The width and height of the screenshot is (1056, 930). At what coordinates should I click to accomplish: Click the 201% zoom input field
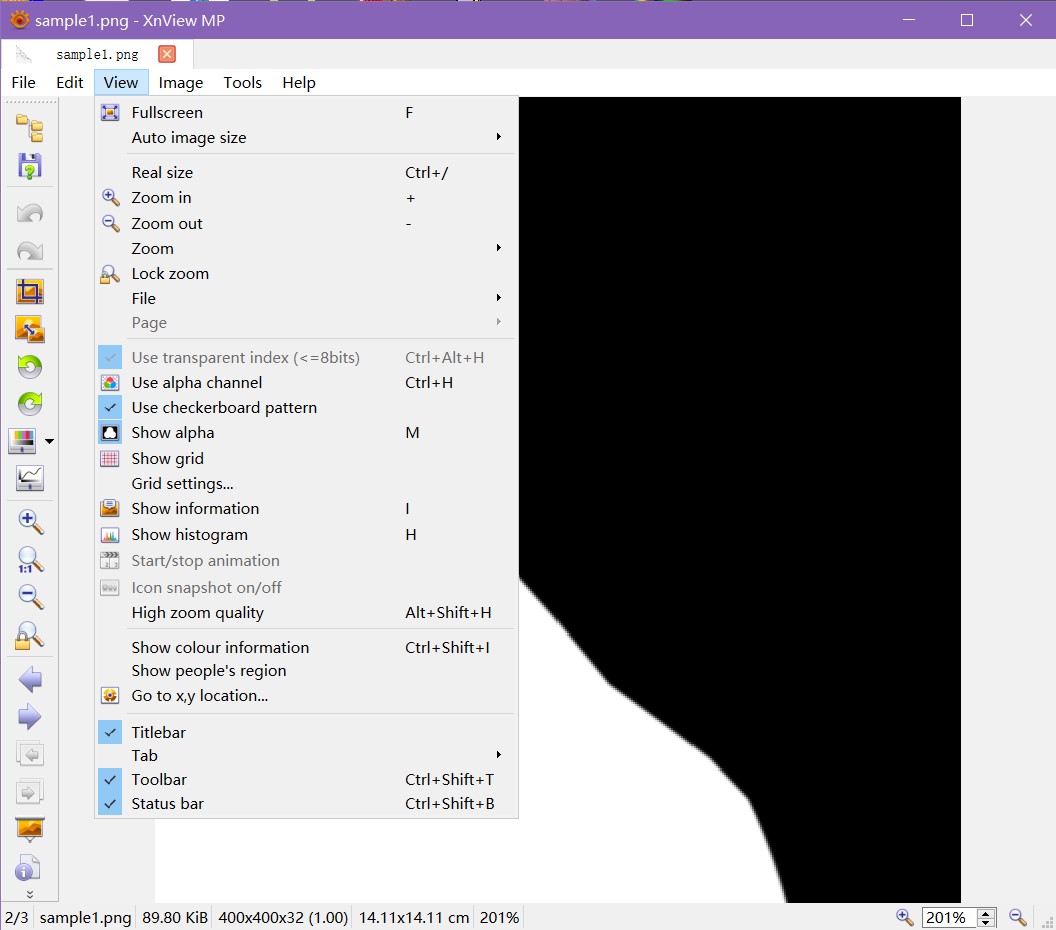[x=950, y=917]
